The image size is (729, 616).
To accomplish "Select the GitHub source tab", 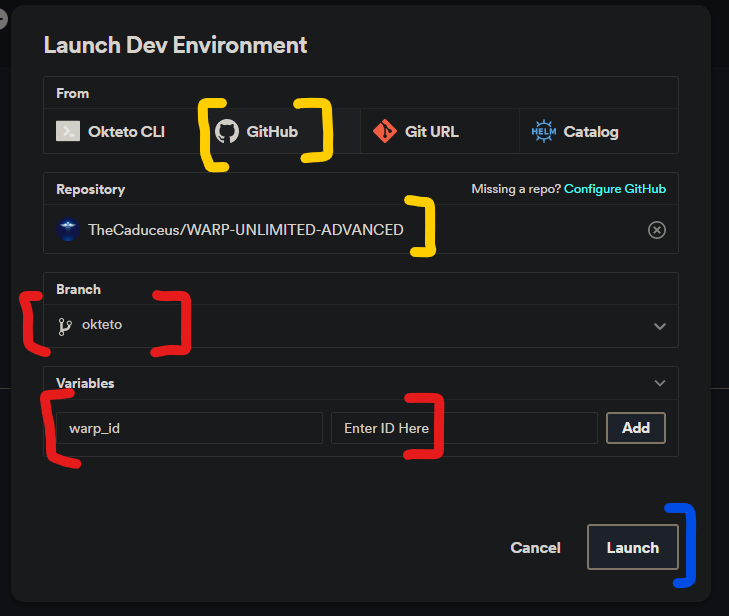I will coord(281,132).
